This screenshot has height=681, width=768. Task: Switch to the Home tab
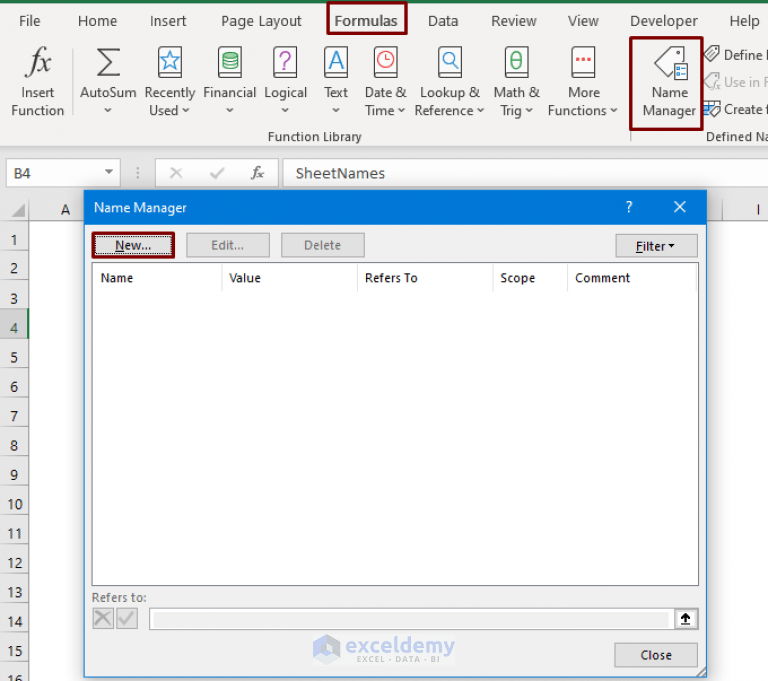click(97, 21)
